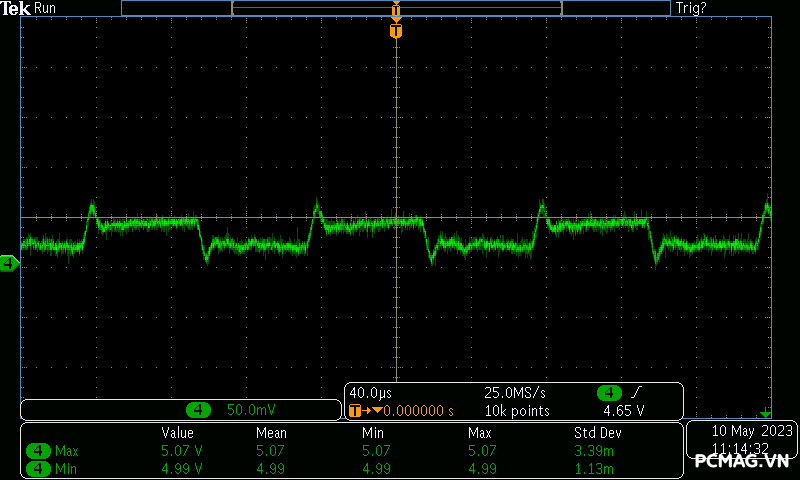The height and width of the screenshot is (480, 800).
Task: Click the Mean column header
Action: click(271, 433)
